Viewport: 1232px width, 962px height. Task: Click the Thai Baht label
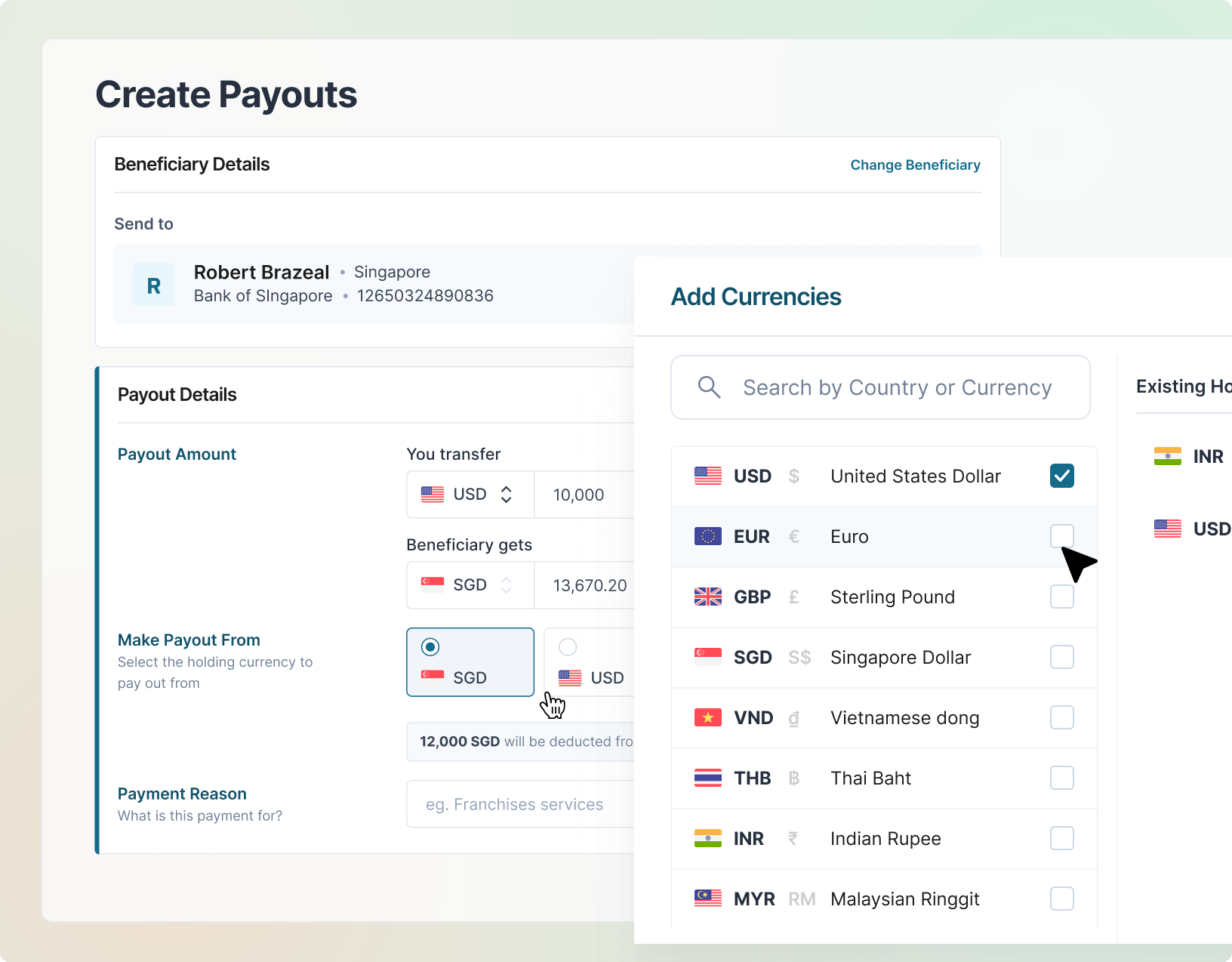click(870, 778)
